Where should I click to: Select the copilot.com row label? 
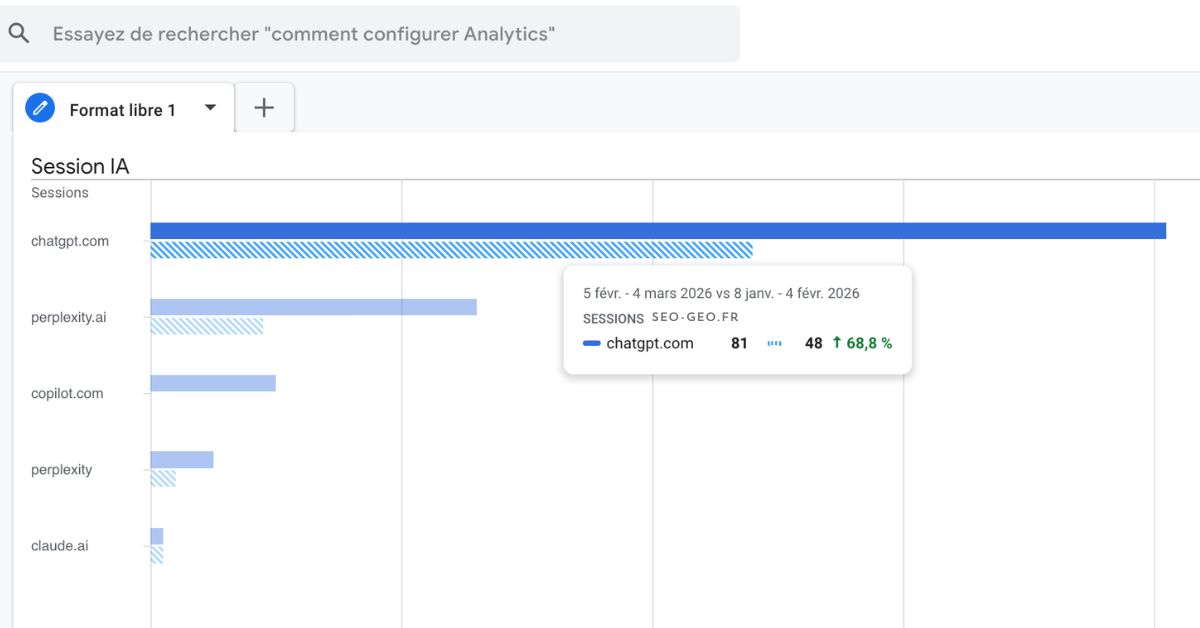tap(67, 393)
